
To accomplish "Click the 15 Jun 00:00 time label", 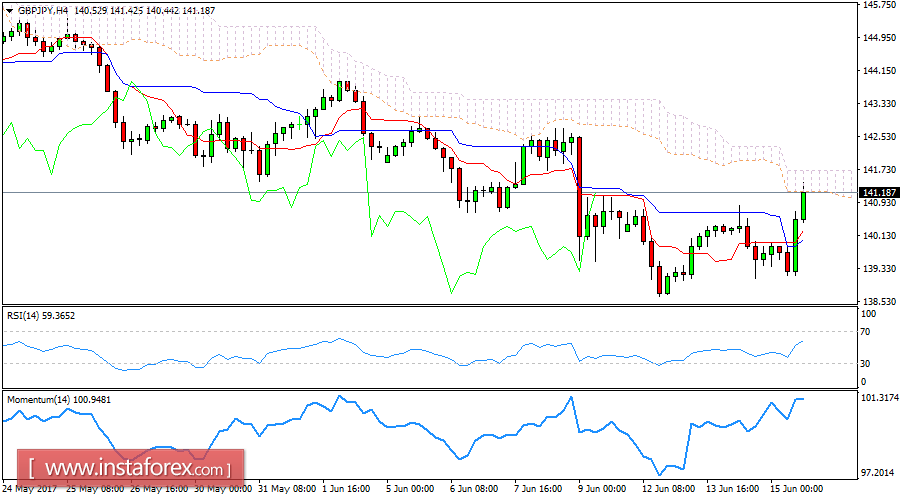I will 796,489.
